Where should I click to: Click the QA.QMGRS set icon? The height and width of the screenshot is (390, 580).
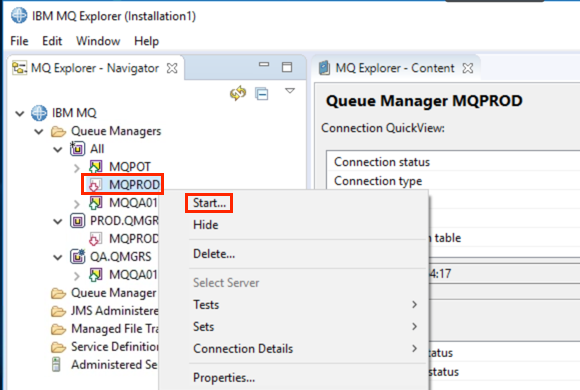point(78,256)
